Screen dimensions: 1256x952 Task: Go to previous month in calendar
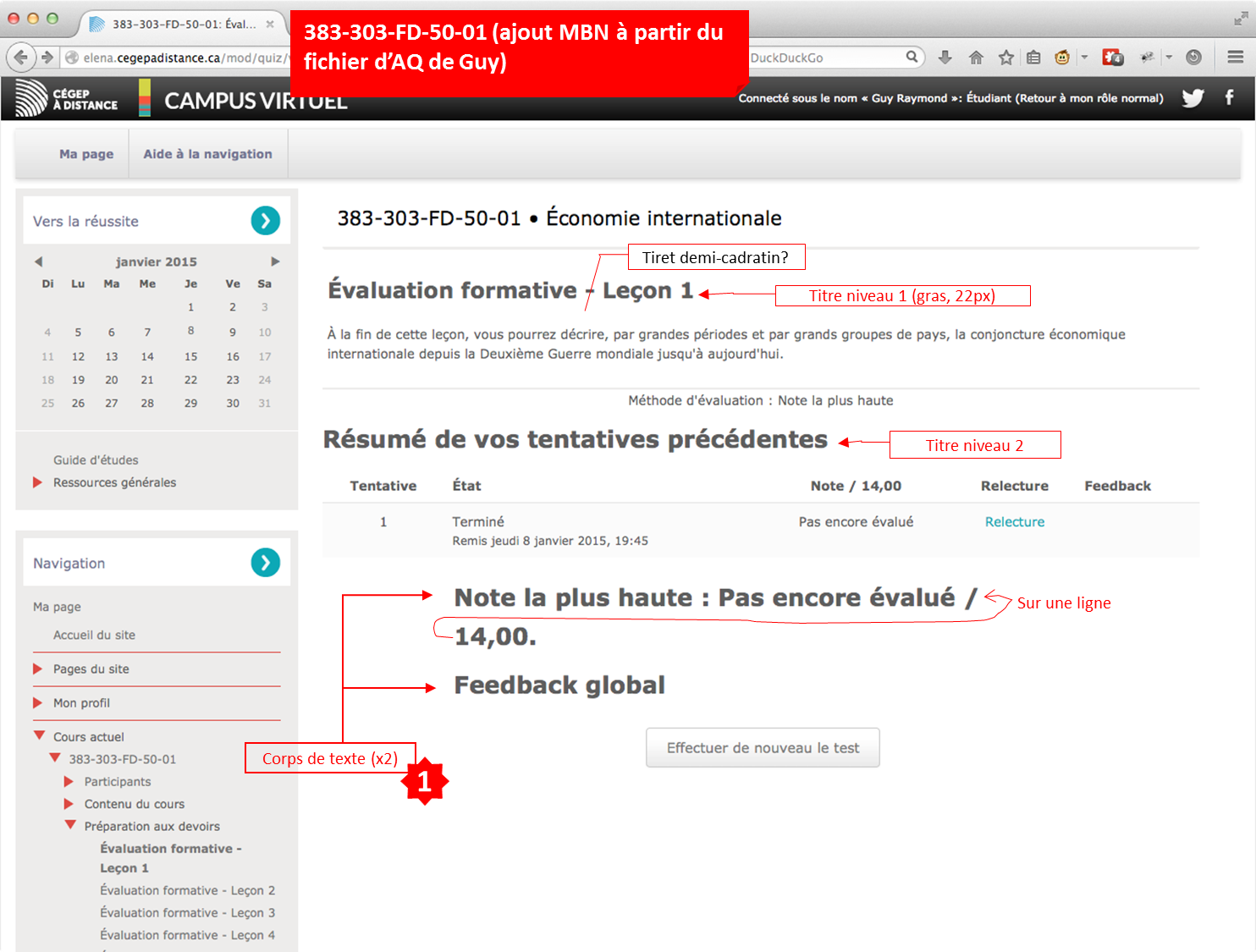click(38, 261)
